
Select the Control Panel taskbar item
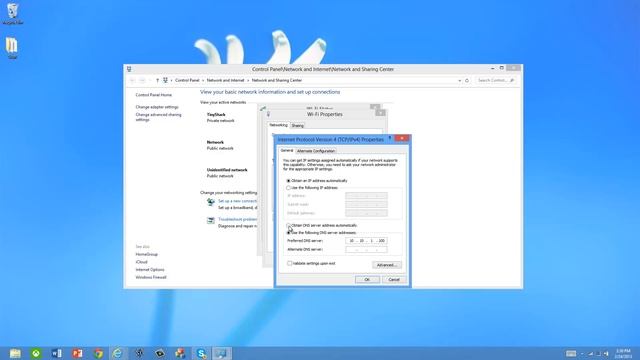(x=222, y=353)
